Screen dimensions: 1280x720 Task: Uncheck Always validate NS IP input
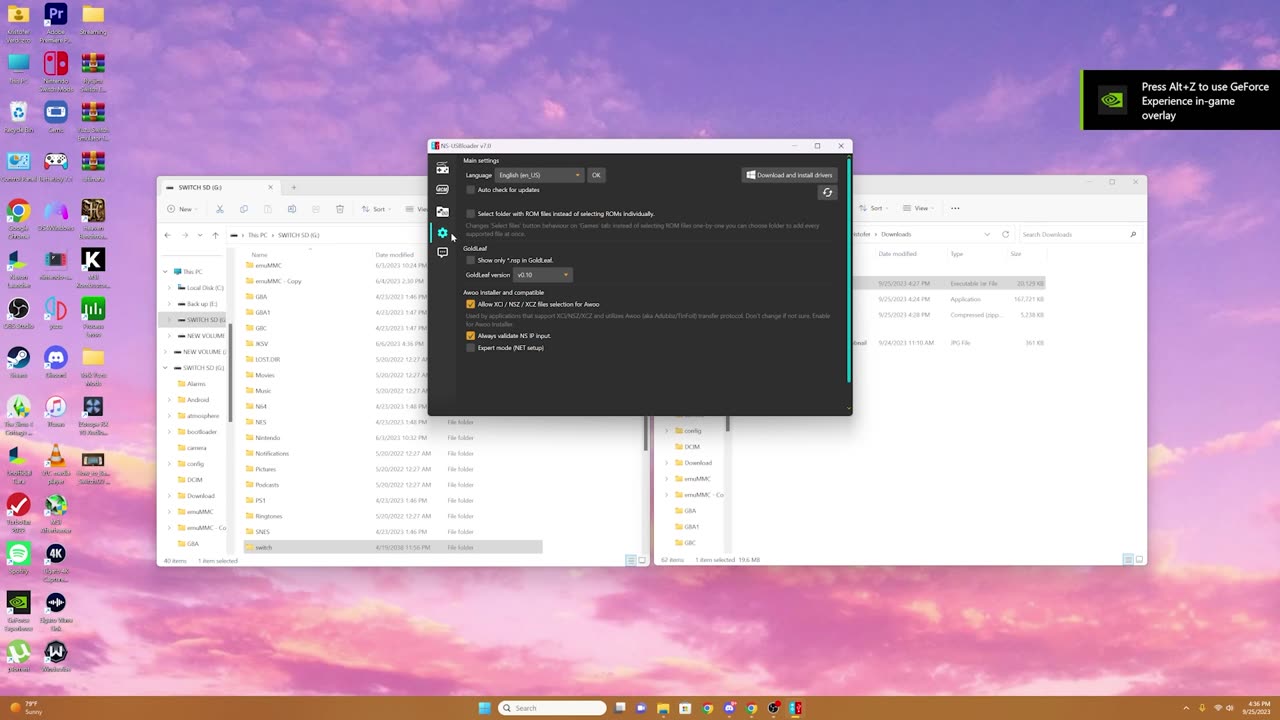[471, 336]
